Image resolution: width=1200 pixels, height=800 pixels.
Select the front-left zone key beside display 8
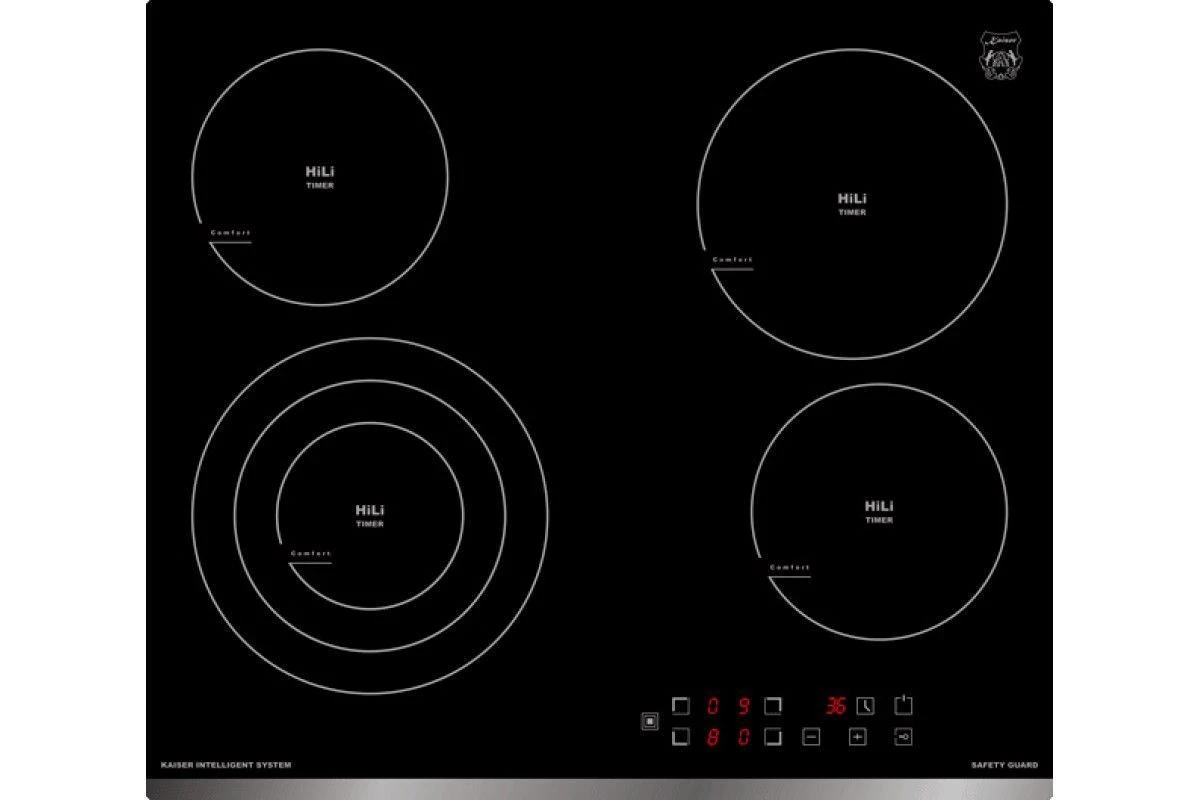click(x=681, y=738)
